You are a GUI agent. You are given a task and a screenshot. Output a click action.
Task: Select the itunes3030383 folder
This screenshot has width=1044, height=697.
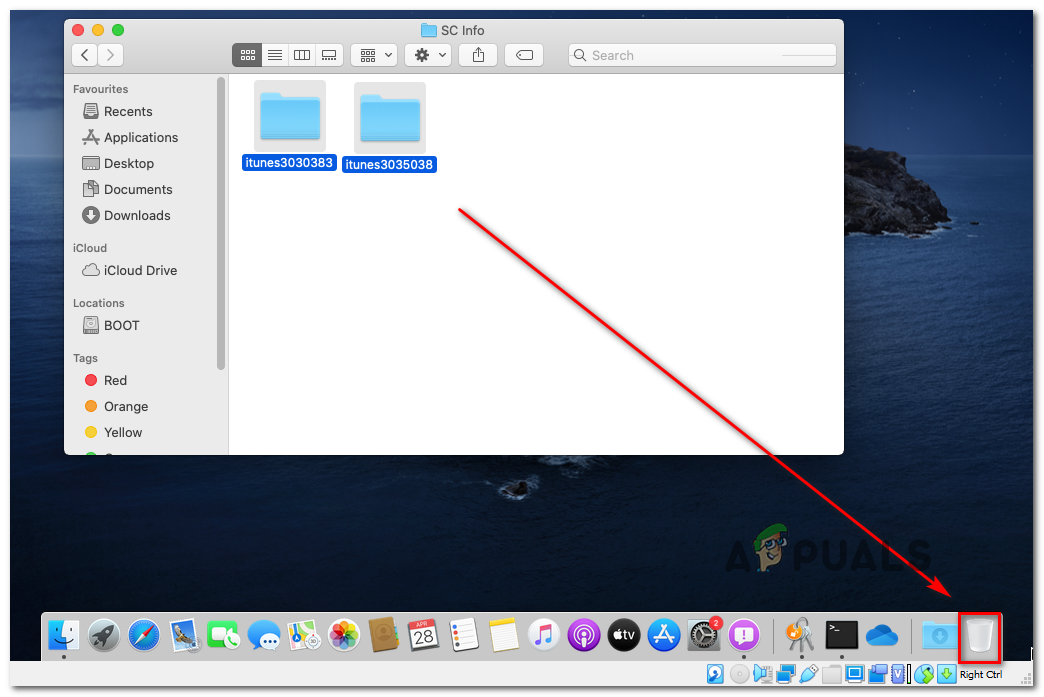click(x=289, y=125)
